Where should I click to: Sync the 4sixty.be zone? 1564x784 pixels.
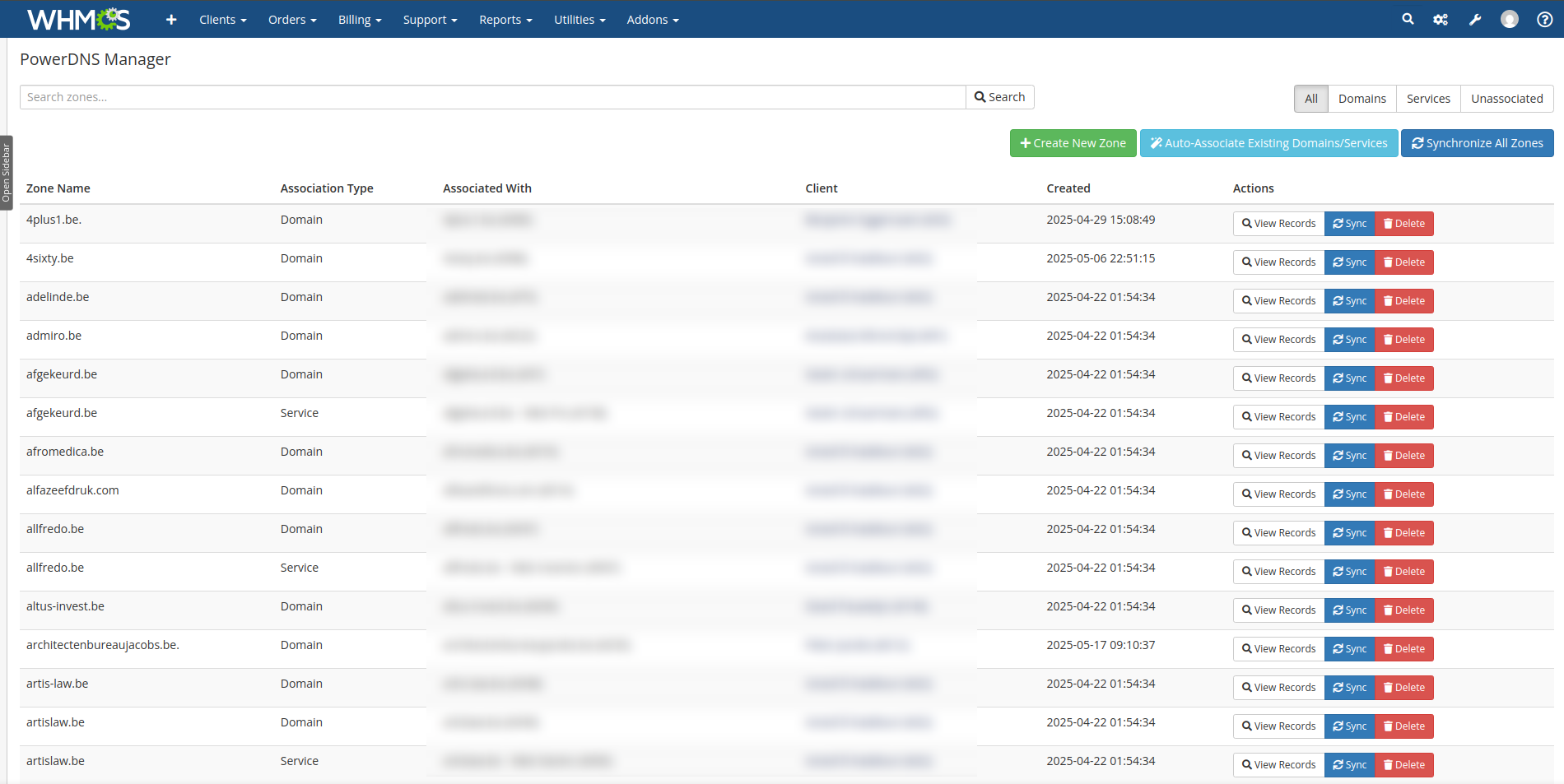[1349, 262]
